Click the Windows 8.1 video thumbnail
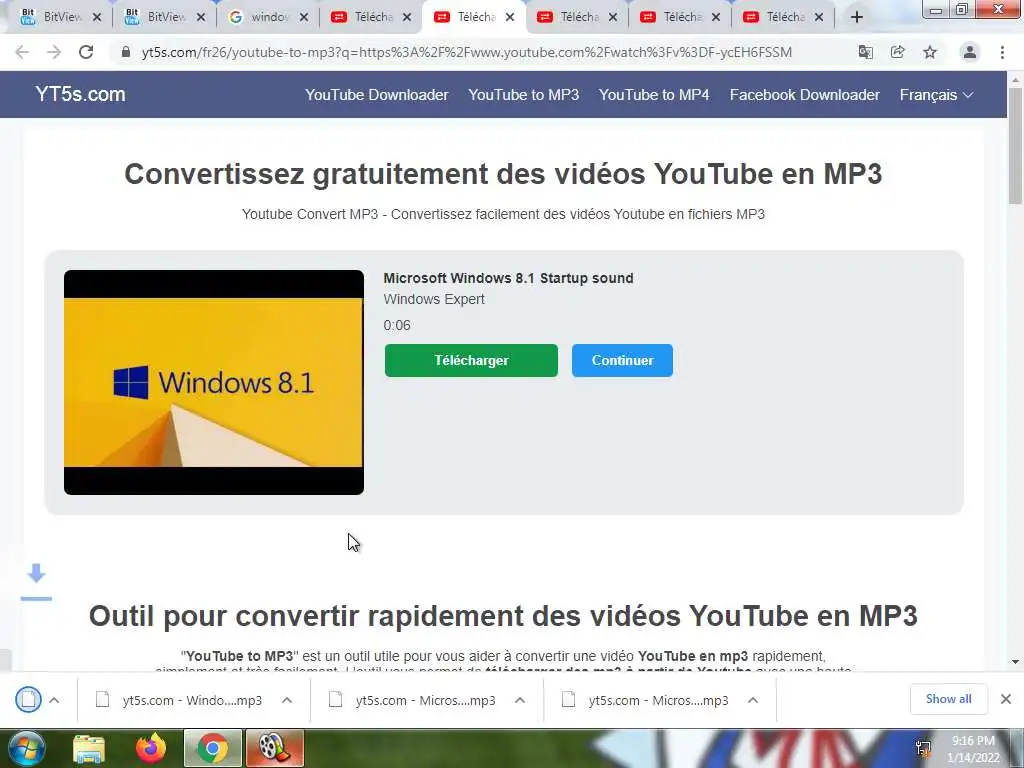Viewport: 1024px width, 768px height. pos(214,382)
